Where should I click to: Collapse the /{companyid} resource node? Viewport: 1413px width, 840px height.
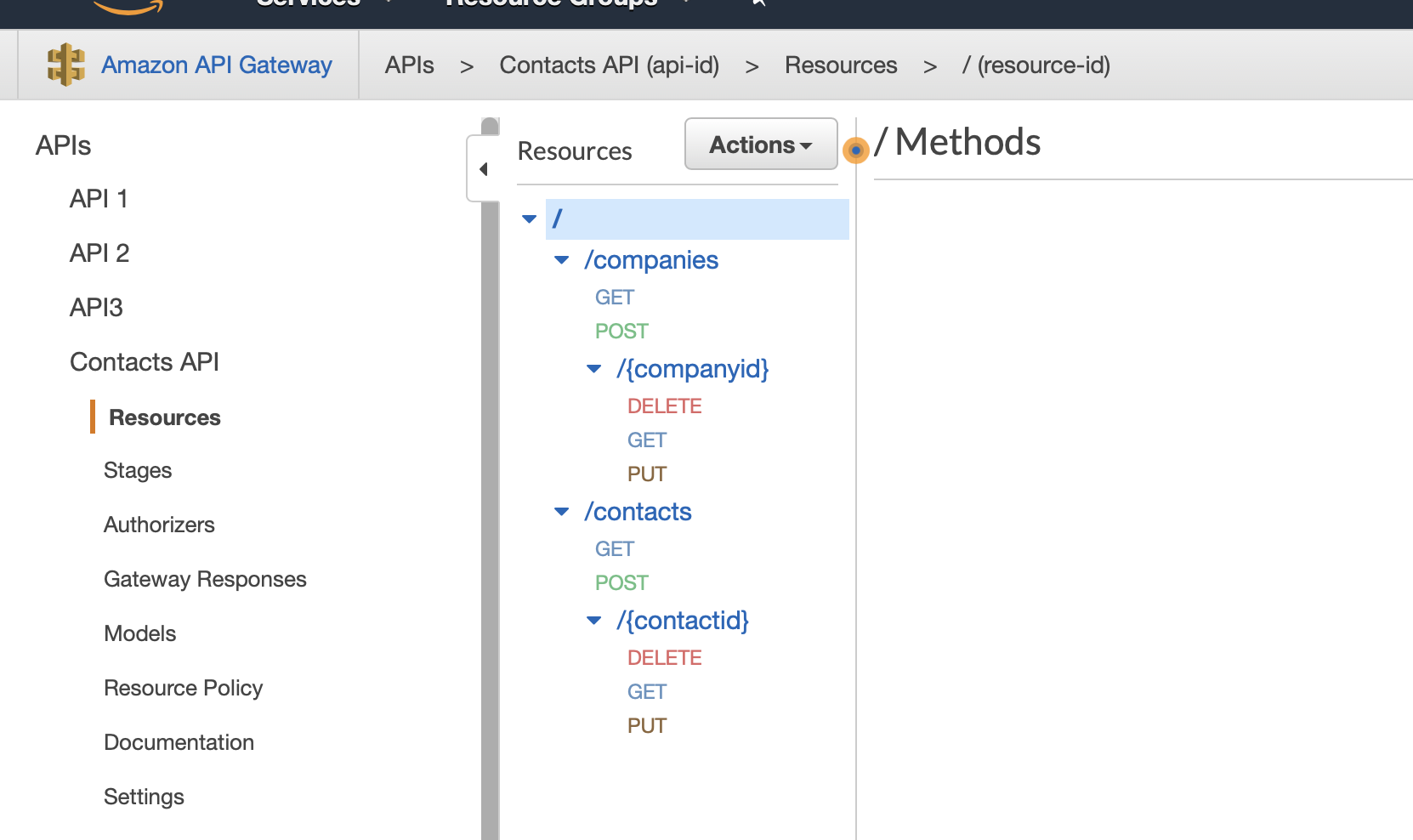[x=594, y=369]
